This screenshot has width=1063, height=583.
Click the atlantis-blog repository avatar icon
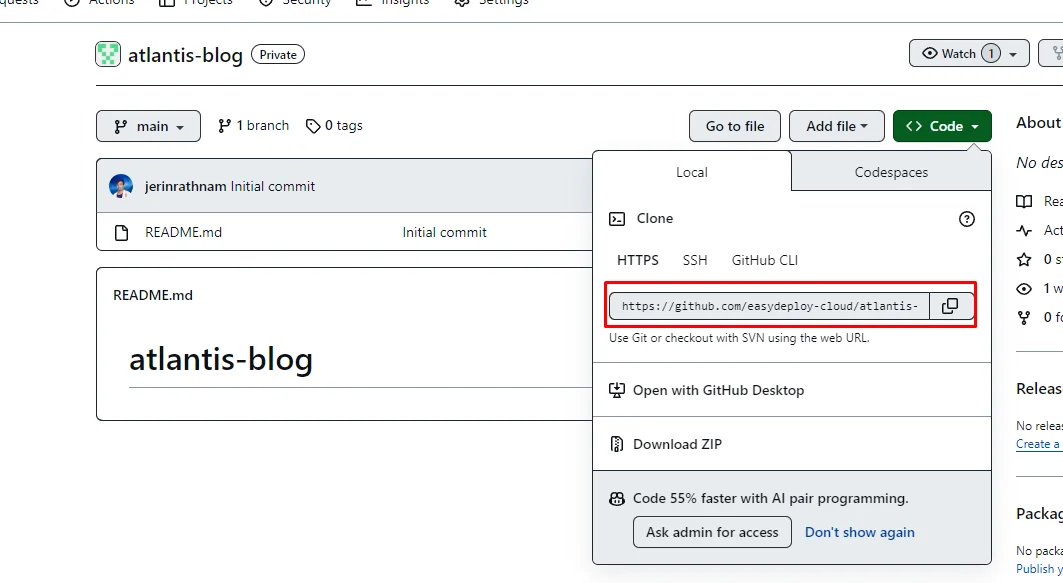coord(108,54)
